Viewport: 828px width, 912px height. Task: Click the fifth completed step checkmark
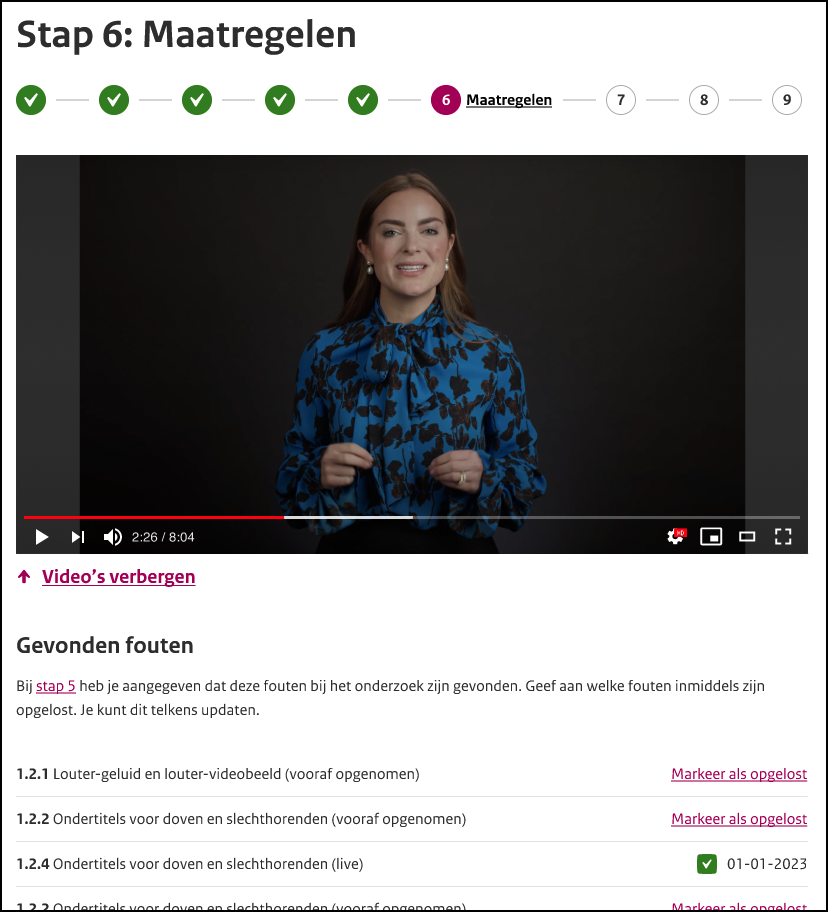[363, 100]
